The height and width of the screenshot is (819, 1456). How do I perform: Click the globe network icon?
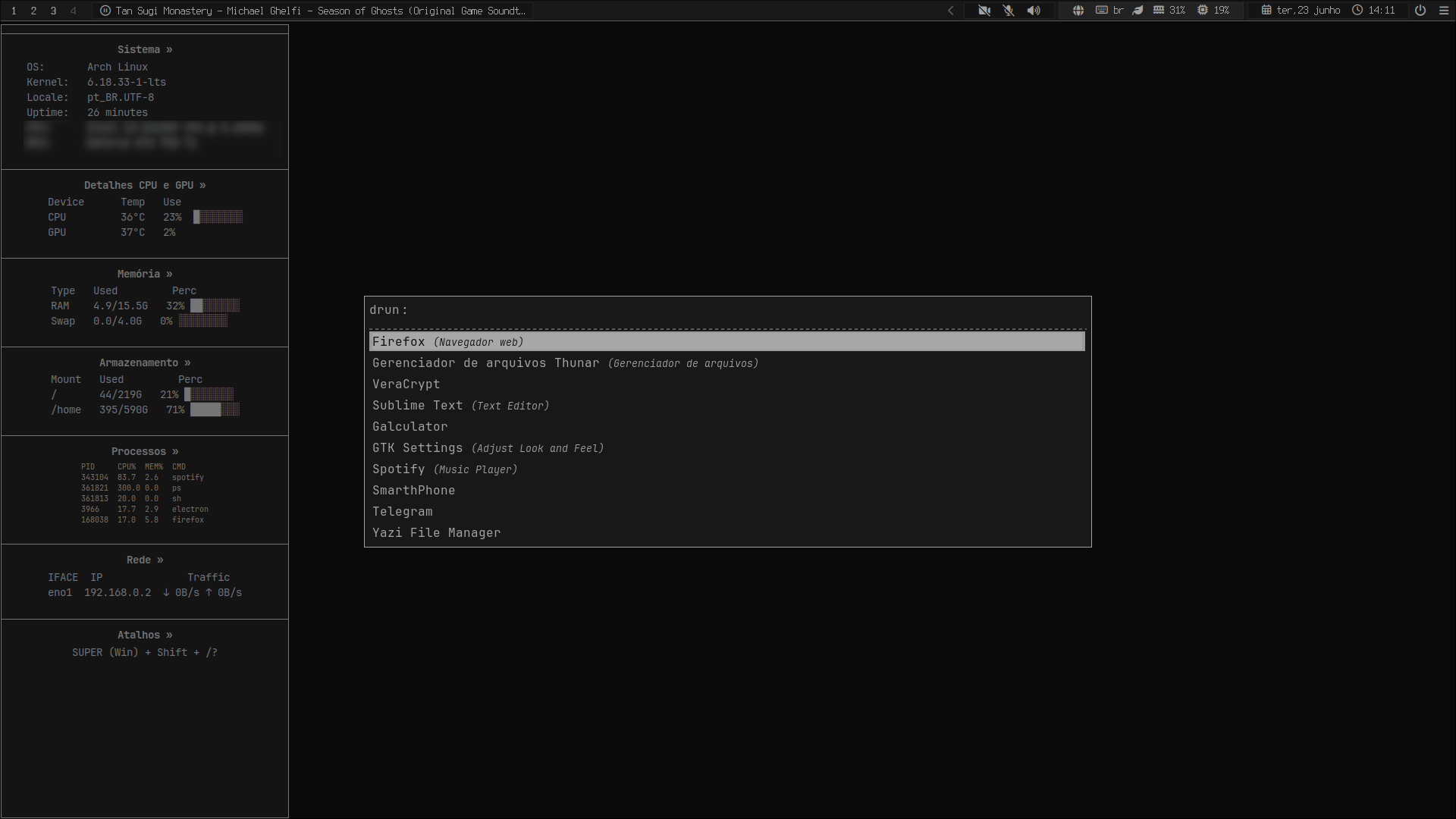click(x=1078, y=11)
